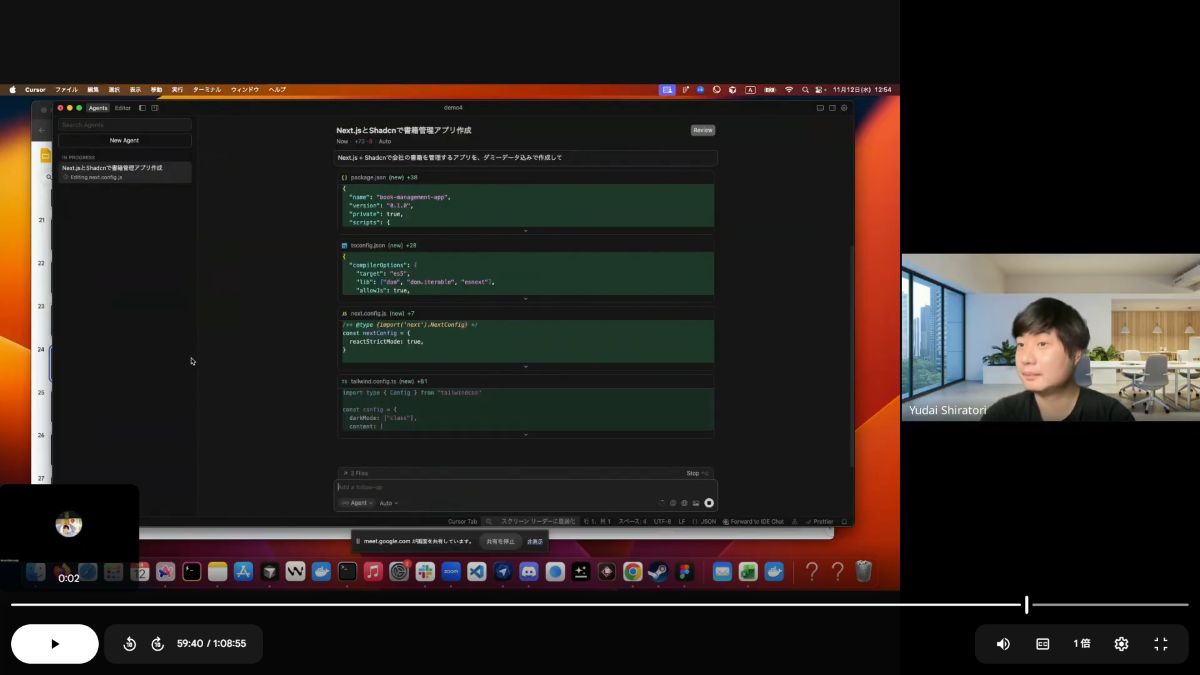This screenshot has width=1200, height=675.
Task: Toggle fullscreen mode for the video
Action: click(1160, 644)
